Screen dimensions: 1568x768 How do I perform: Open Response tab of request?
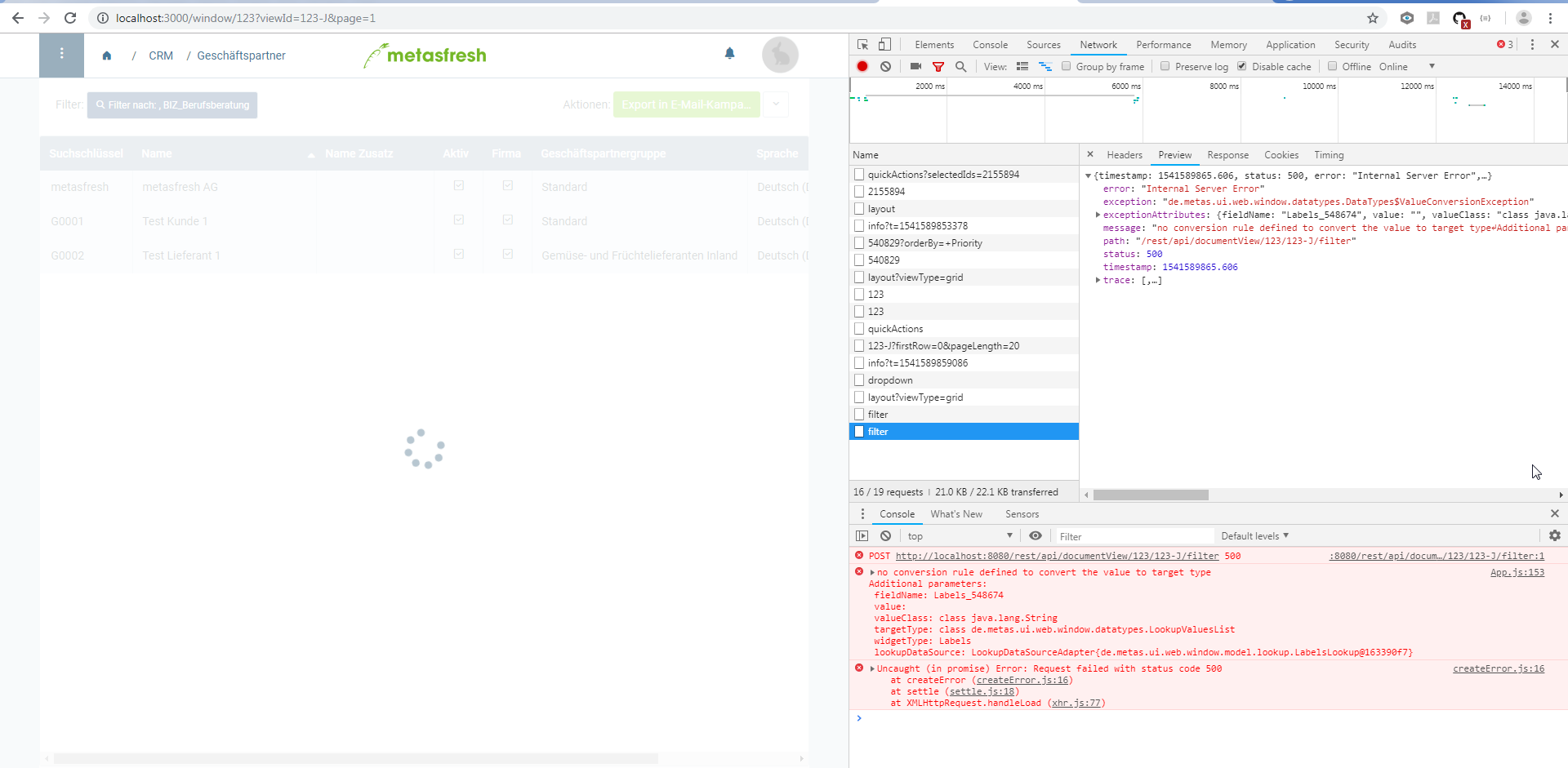coord(1227,155)
